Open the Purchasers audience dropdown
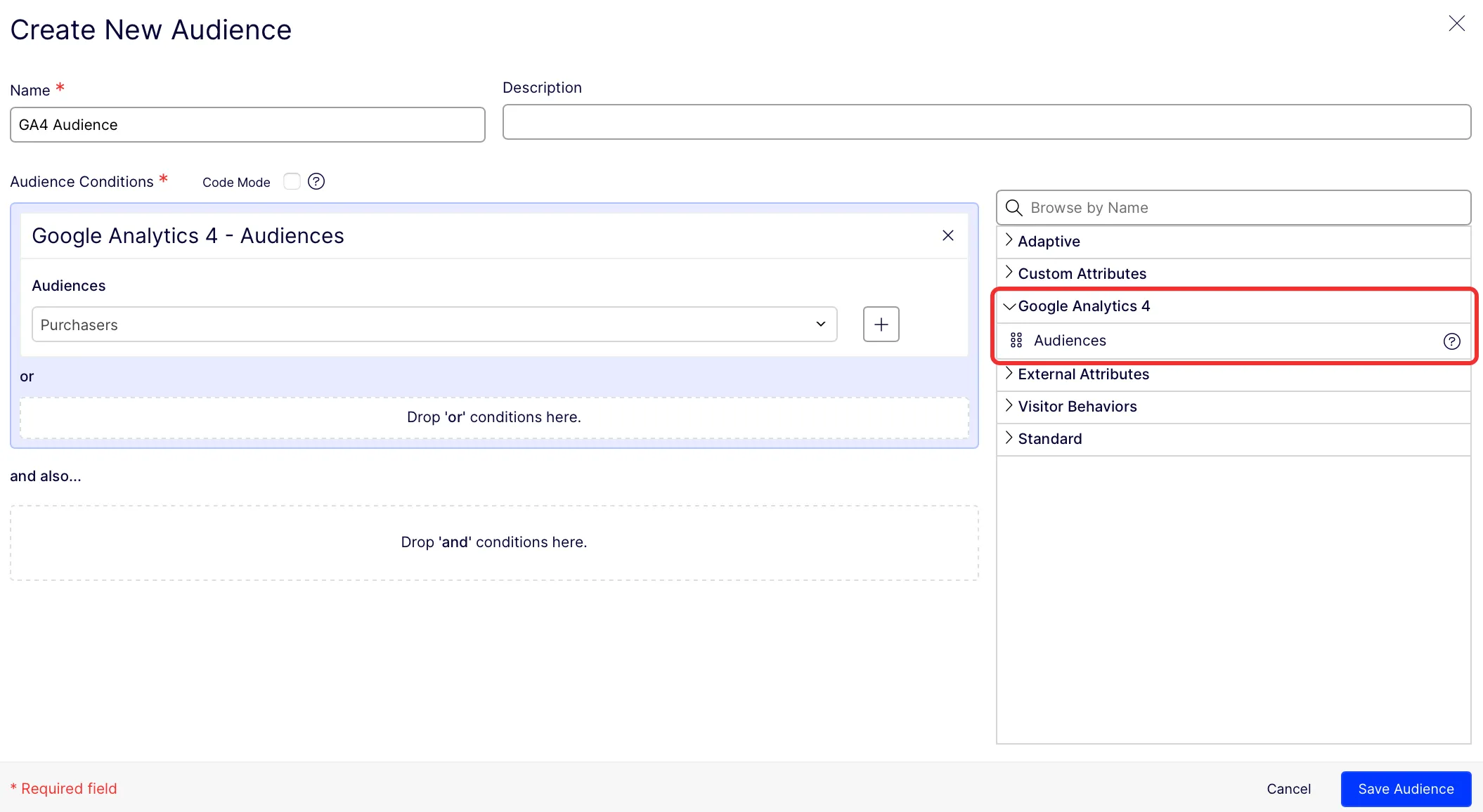 (434, 325)
